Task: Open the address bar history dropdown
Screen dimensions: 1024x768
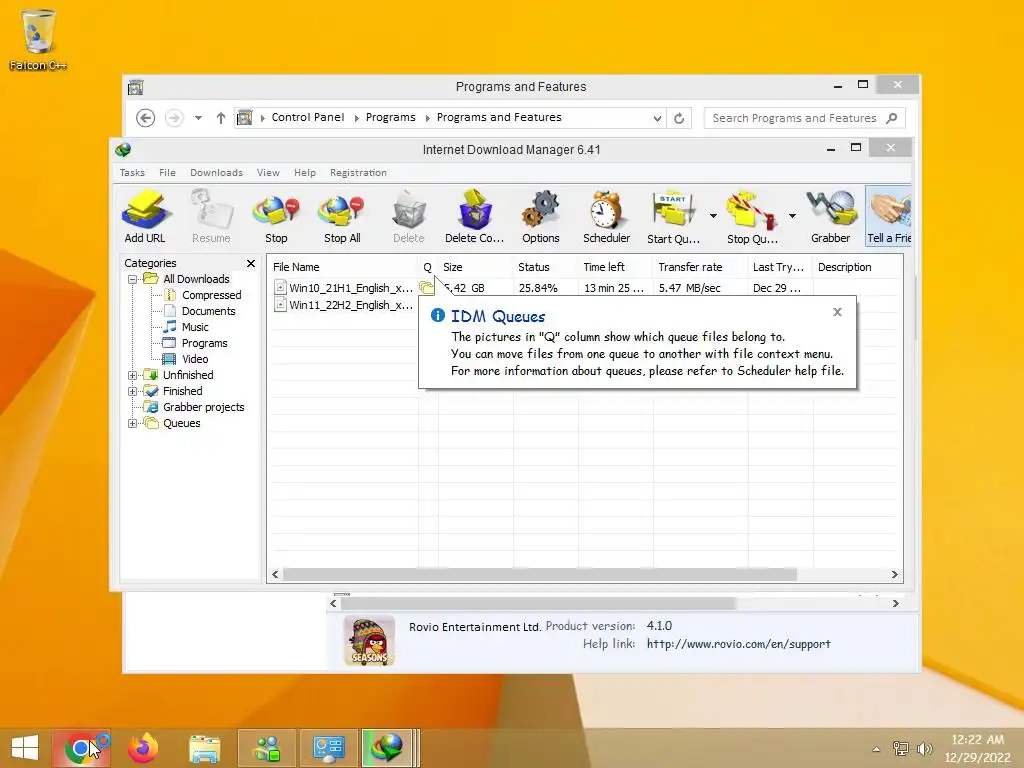Action: click(x=657, y=118)
